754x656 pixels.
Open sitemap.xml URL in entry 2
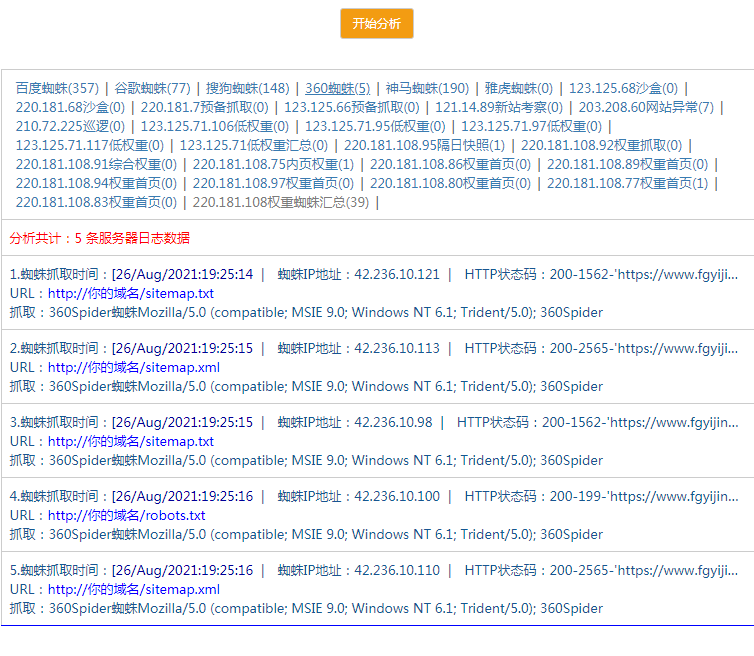click(x=134, y=367)
